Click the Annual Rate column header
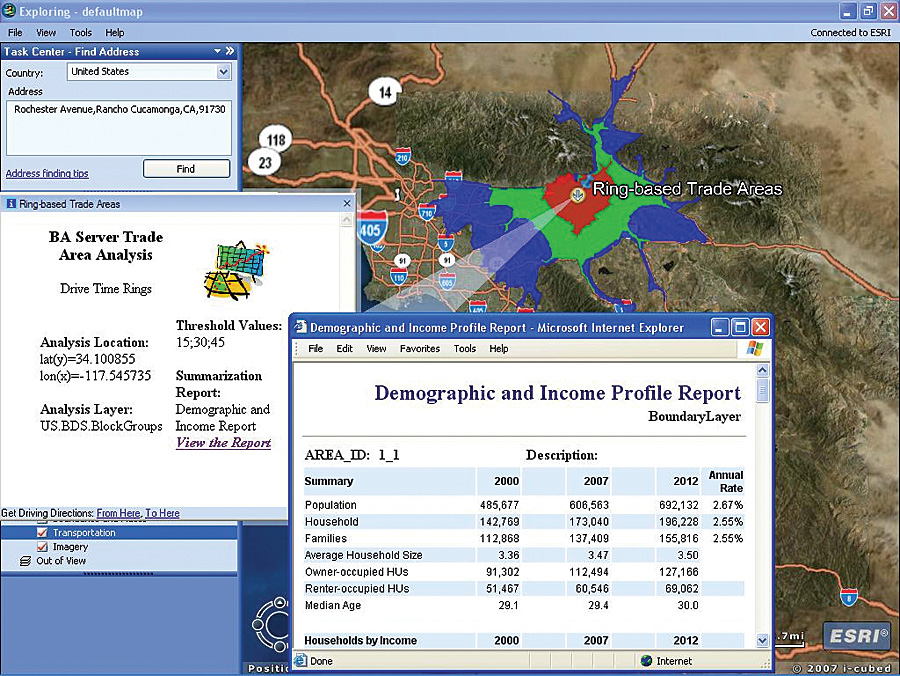Viewport: 900px width, 676px height. click(726, 481)
